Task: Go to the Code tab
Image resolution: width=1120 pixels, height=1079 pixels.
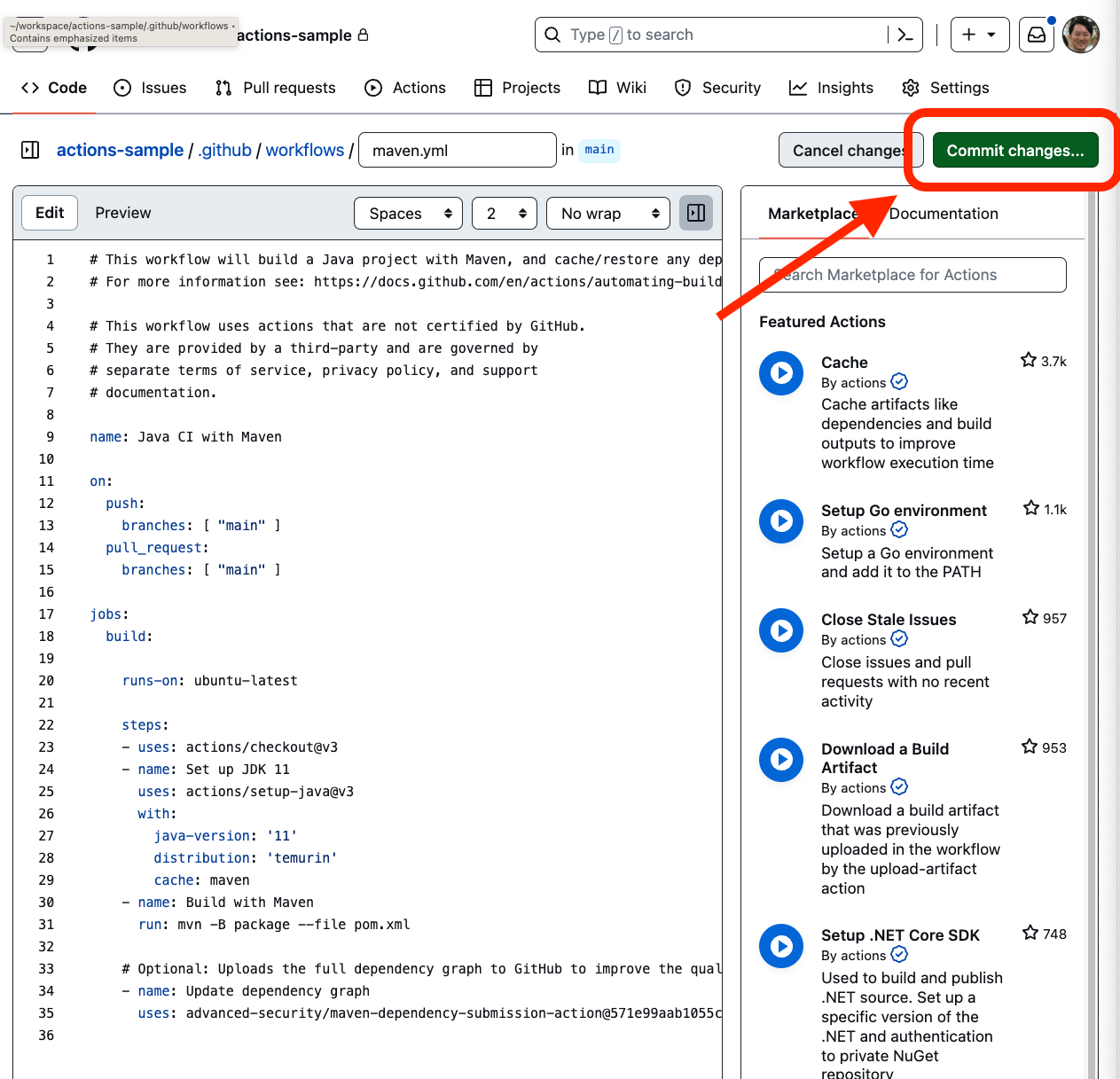Action: (54, 88)
